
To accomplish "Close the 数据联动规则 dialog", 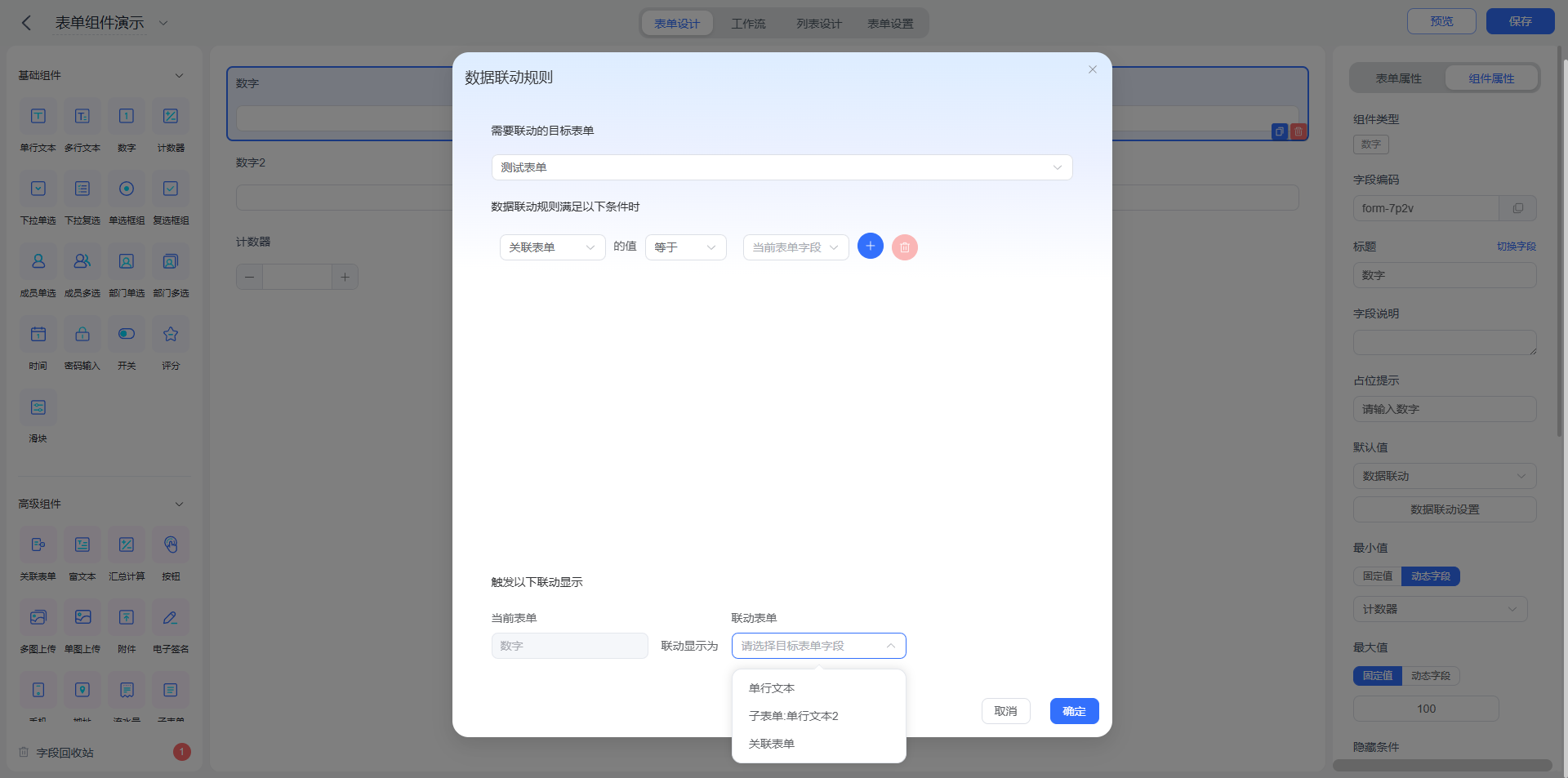I will 1092,69.
